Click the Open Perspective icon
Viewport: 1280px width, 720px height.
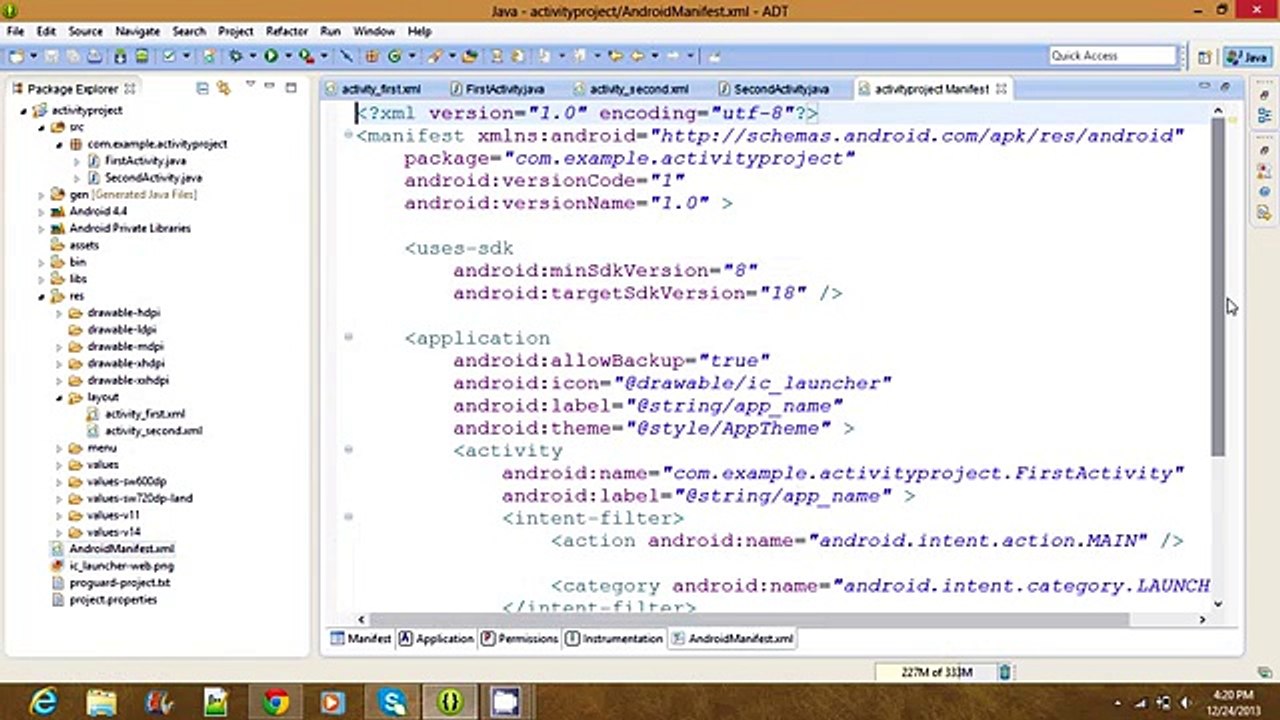click(x=1205, y=57)
